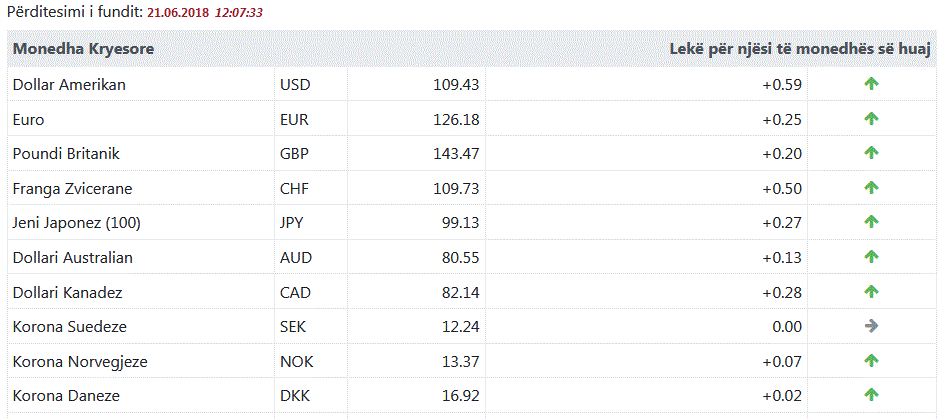Click the Franga Zvicerane row label
The width and height of the screenshot is (941, 419).
[x=72, y=189]
